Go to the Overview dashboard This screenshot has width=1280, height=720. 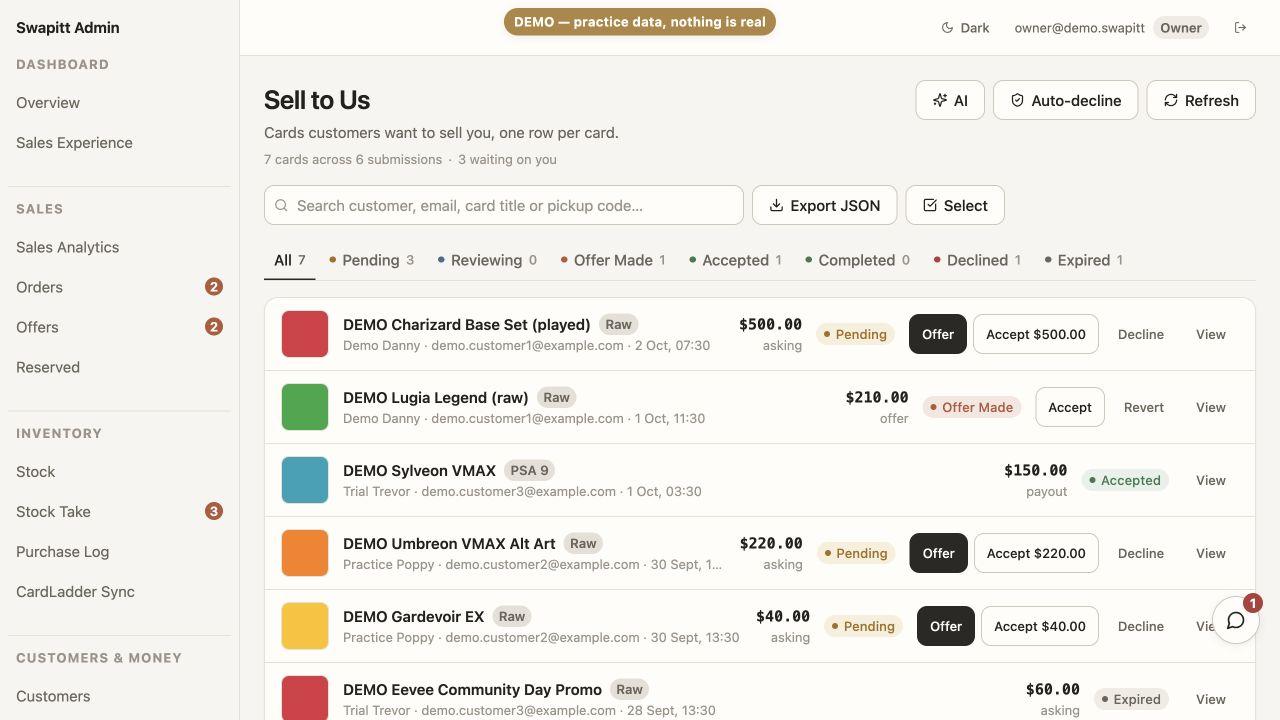click(119, 102)
